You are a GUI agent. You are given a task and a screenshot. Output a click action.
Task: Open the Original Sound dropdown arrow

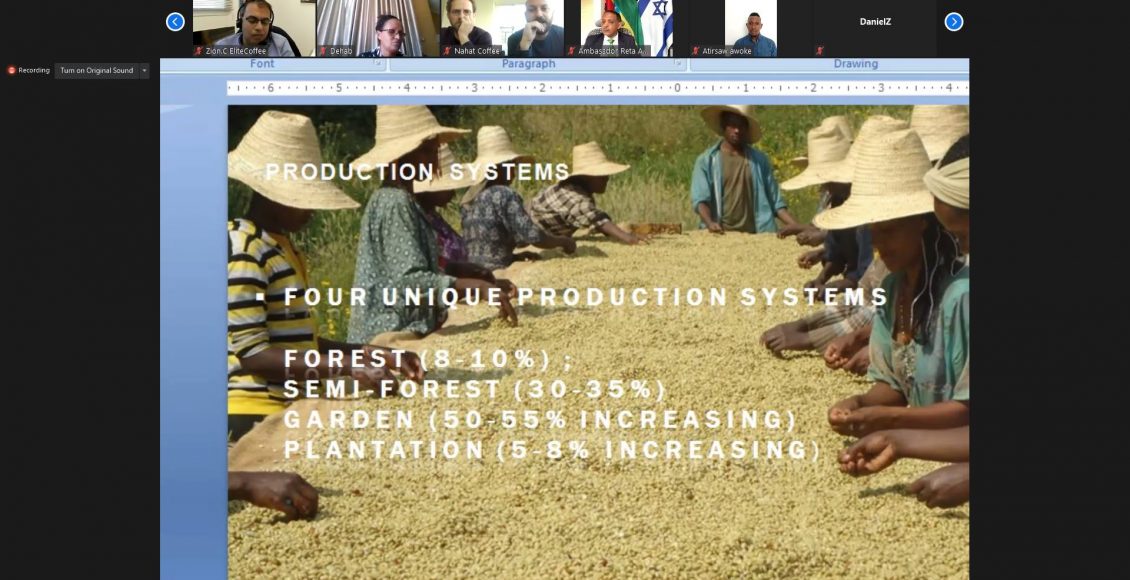(143, 71)
